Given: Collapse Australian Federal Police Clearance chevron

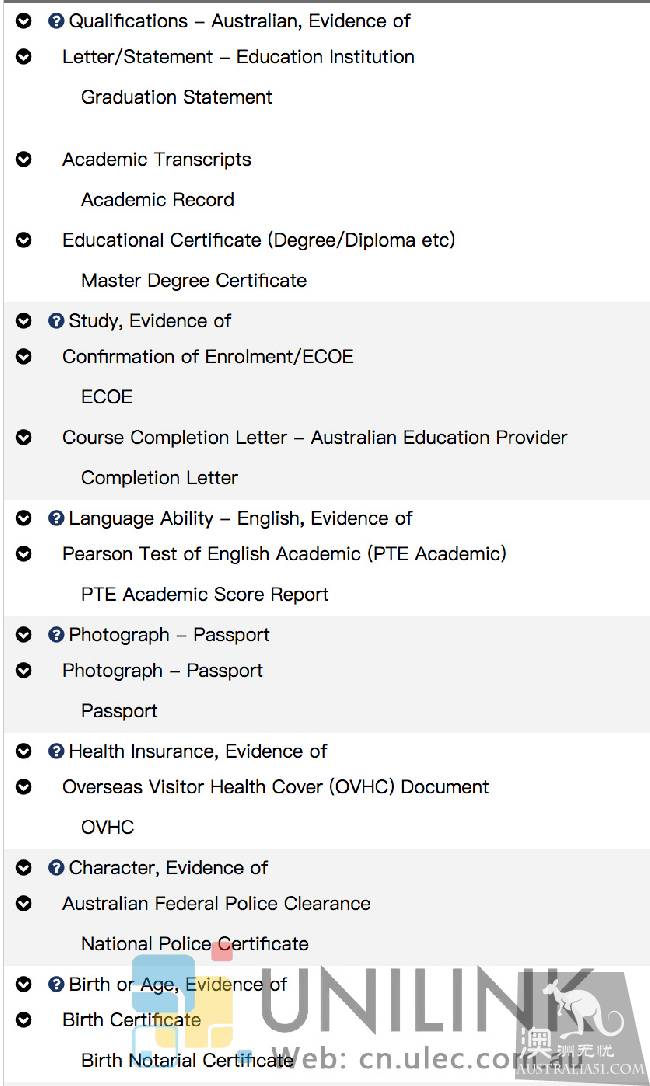Looking at the screenshot, I should click(x=24, y=903).
